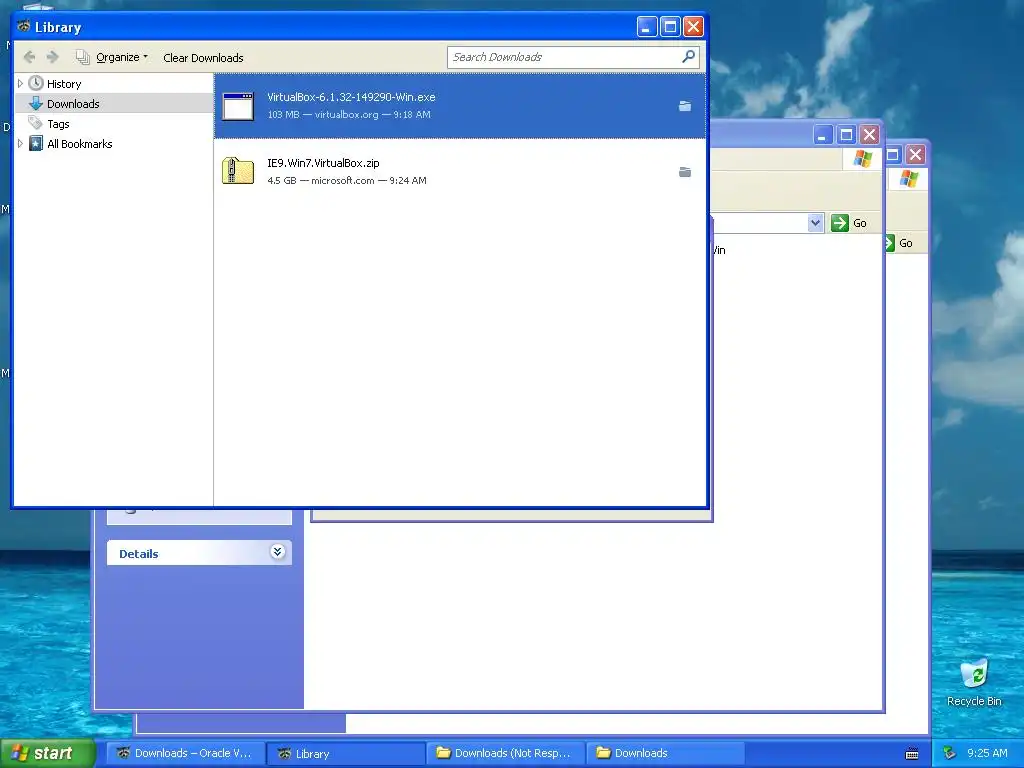Screen dimensions: 1024x768
Task: Switch to Downloads (Not Responding) taskbar item
Action: pos(506,753)
